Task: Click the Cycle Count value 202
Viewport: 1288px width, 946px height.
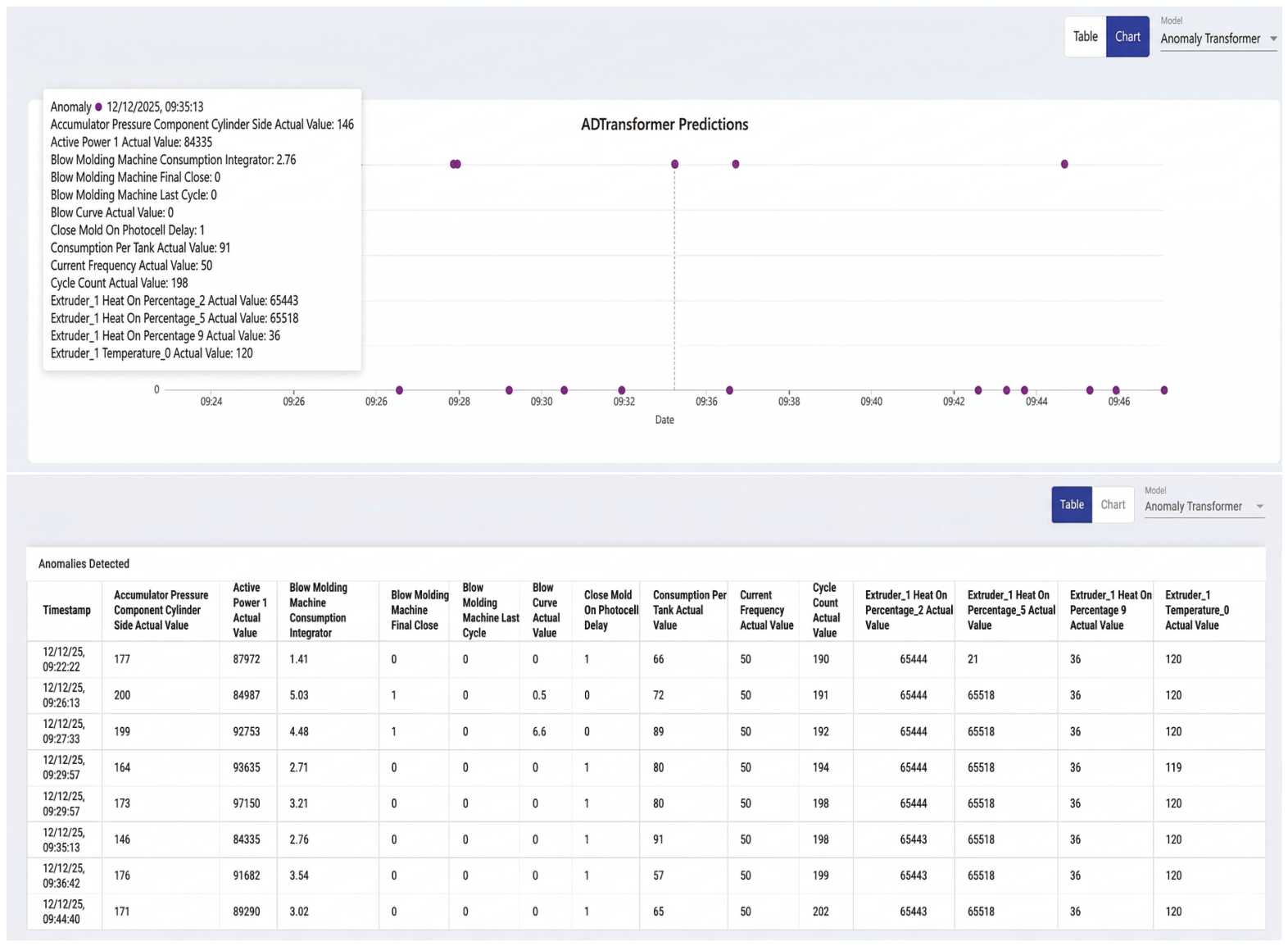Action: [821, 912]
